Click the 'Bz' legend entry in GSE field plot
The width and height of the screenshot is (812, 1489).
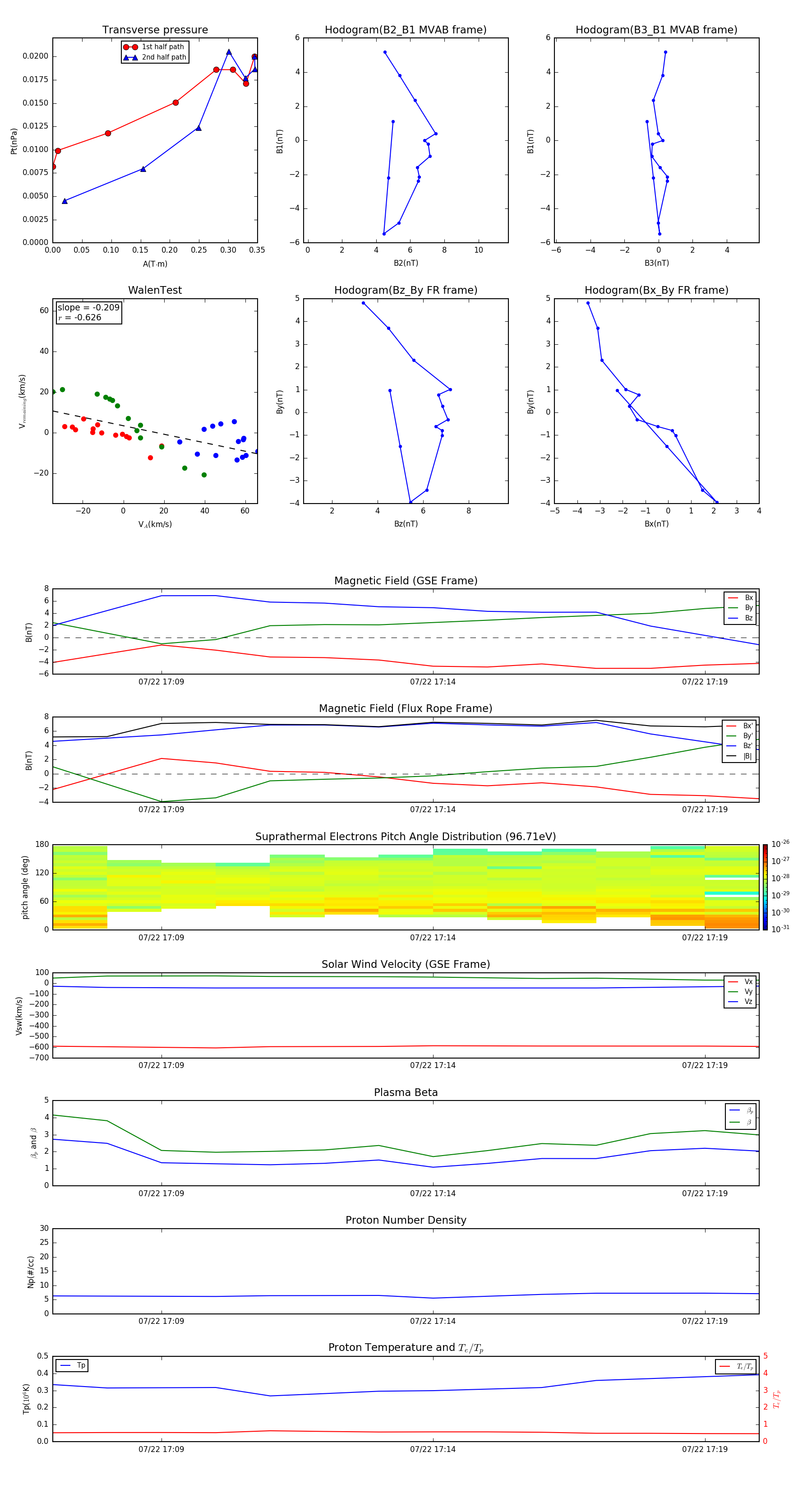[x=740, y=618]
